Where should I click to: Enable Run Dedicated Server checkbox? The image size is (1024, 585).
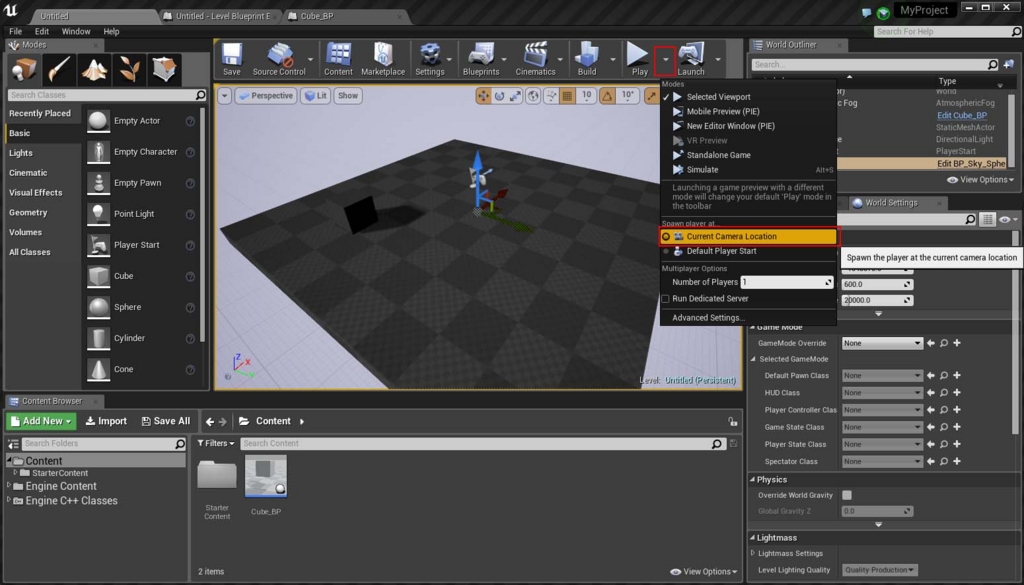pyautogui.click(x=665, y=298)
